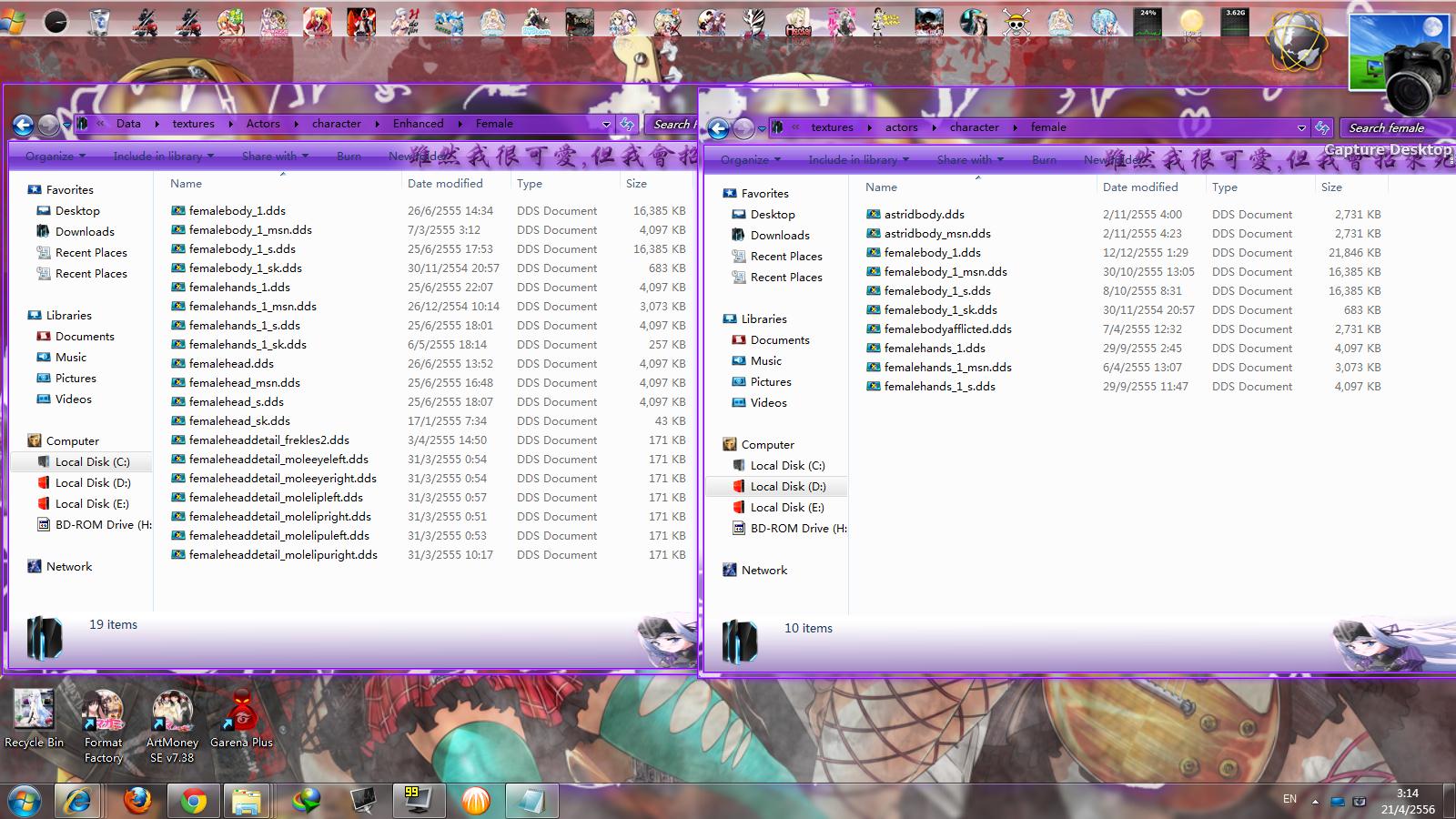Open the Windows Start menu
Image resolution: width=1456 pixels, height=819 pixels.
25,801
